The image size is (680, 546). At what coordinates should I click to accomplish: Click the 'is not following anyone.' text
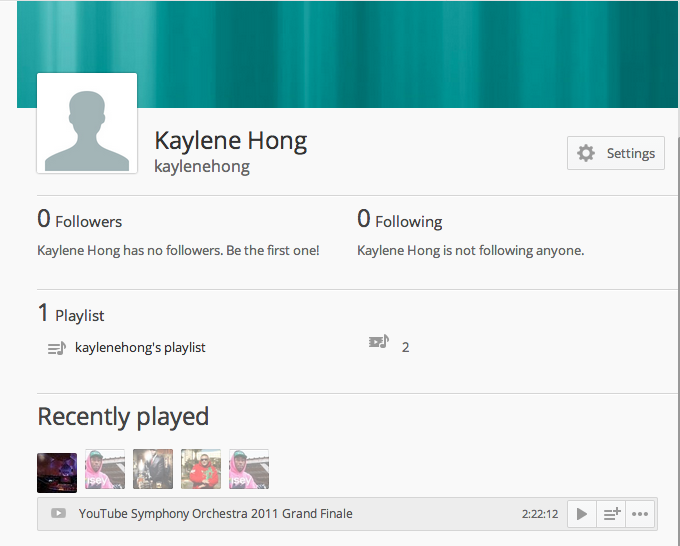pos(513,250)
